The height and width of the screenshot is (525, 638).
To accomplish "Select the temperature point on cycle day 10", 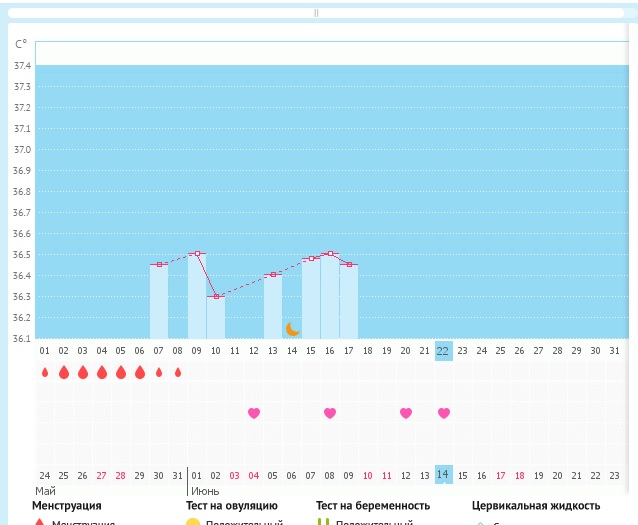I will 216,296.
